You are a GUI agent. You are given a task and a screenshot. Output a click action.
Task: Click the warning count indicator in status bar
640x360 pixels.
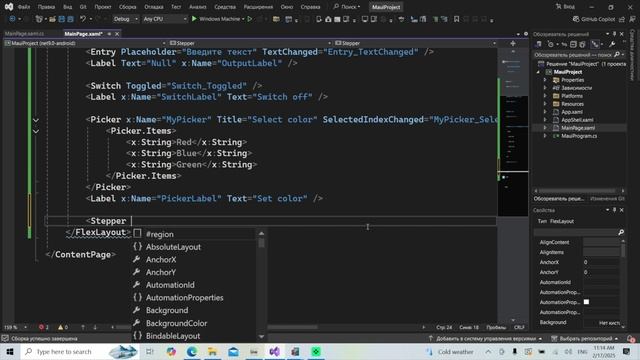tap(63, 327)
